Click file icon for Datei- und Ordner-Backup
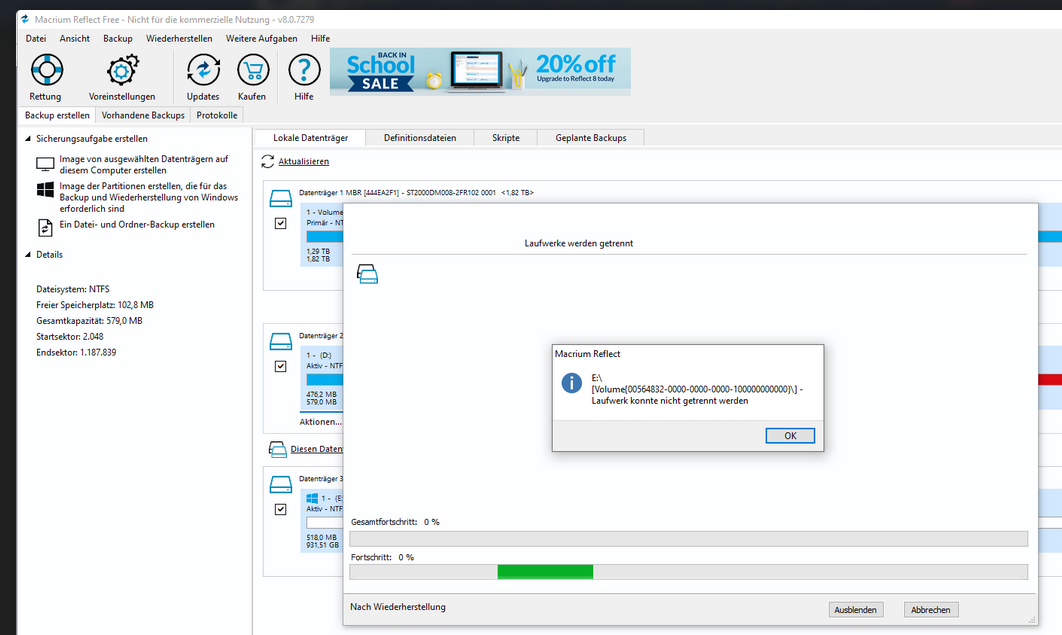Viewport: 1062px width, 635px height. [x=45, y=228]
